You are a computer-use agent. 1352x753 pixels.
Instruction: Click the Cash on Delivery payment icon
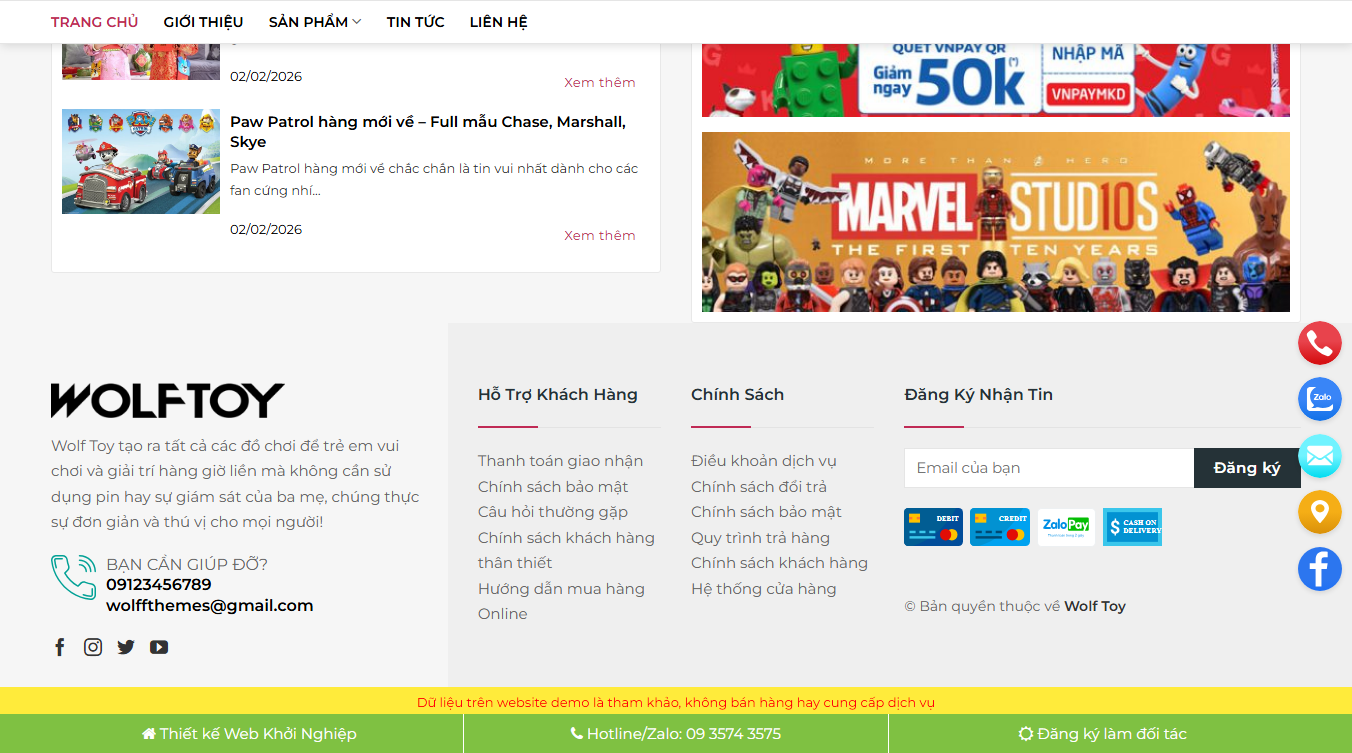1132,527
